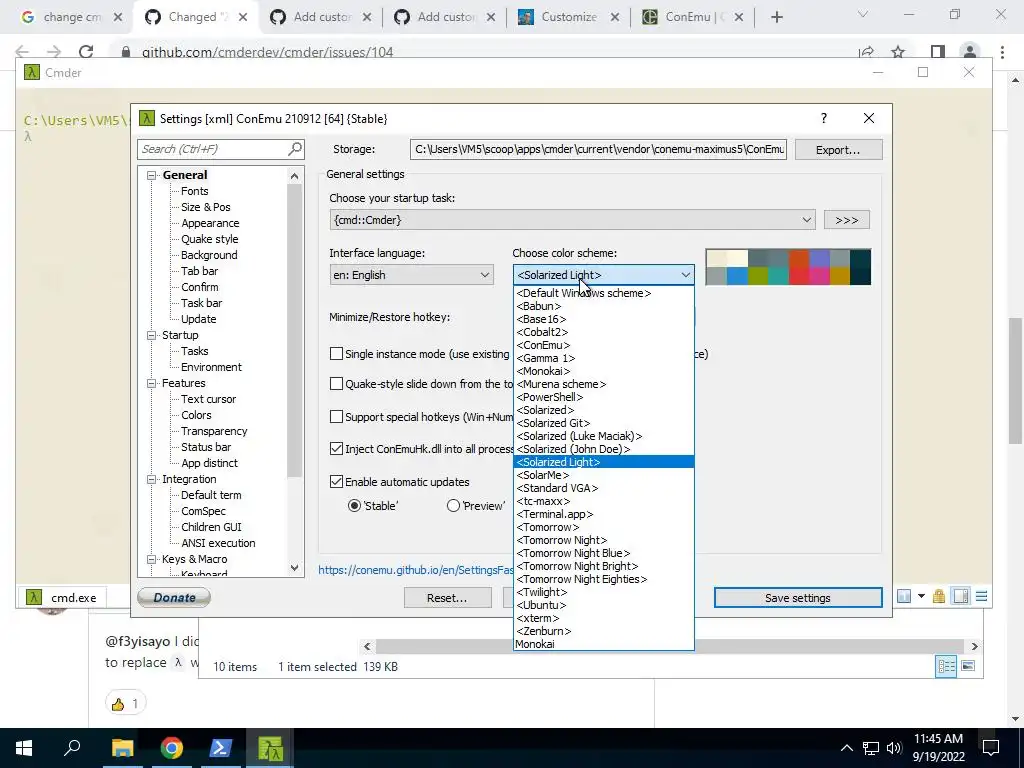
Task: Open the Cmder status bar dropdown arrow
Action: point(921,596)
